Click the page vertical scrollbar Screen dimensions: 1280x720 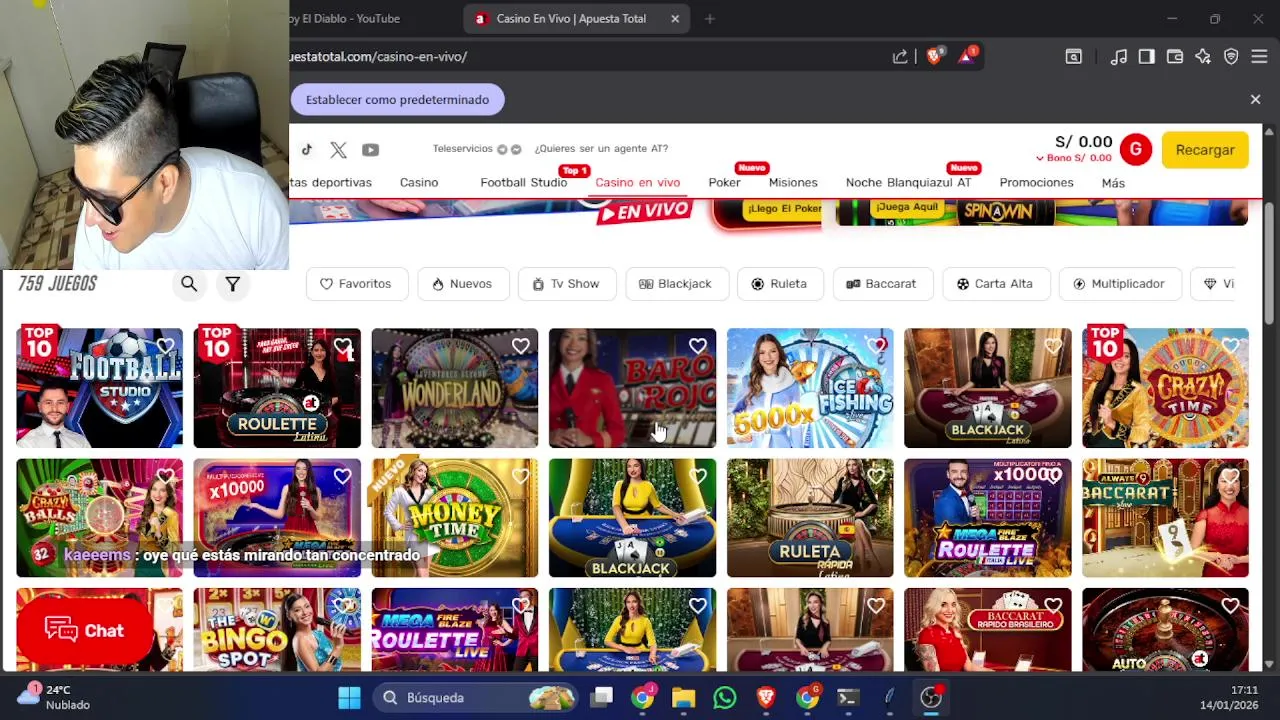(x=1270, y=262)
